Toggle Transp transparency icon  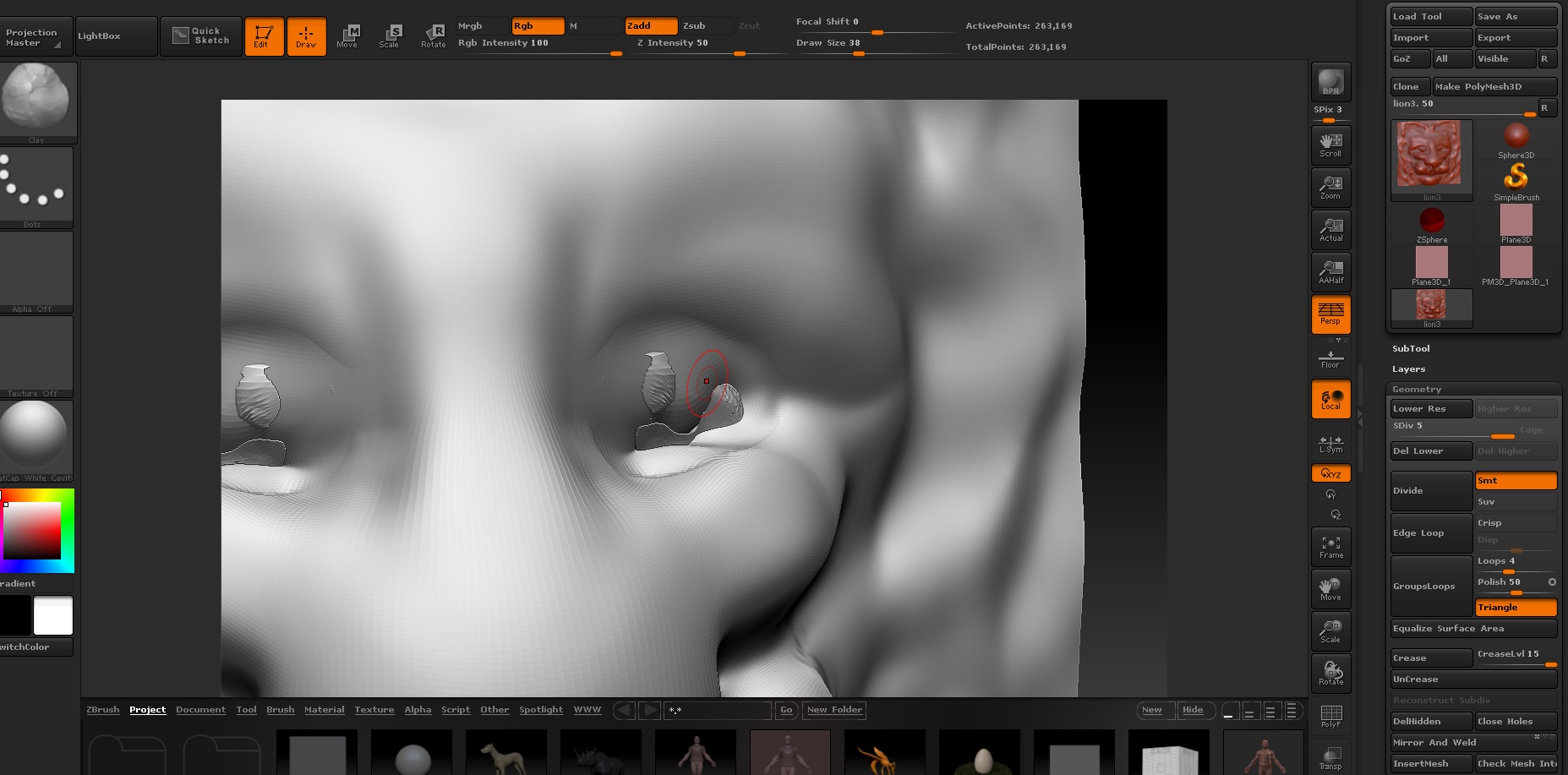(x=1330, y=757)
